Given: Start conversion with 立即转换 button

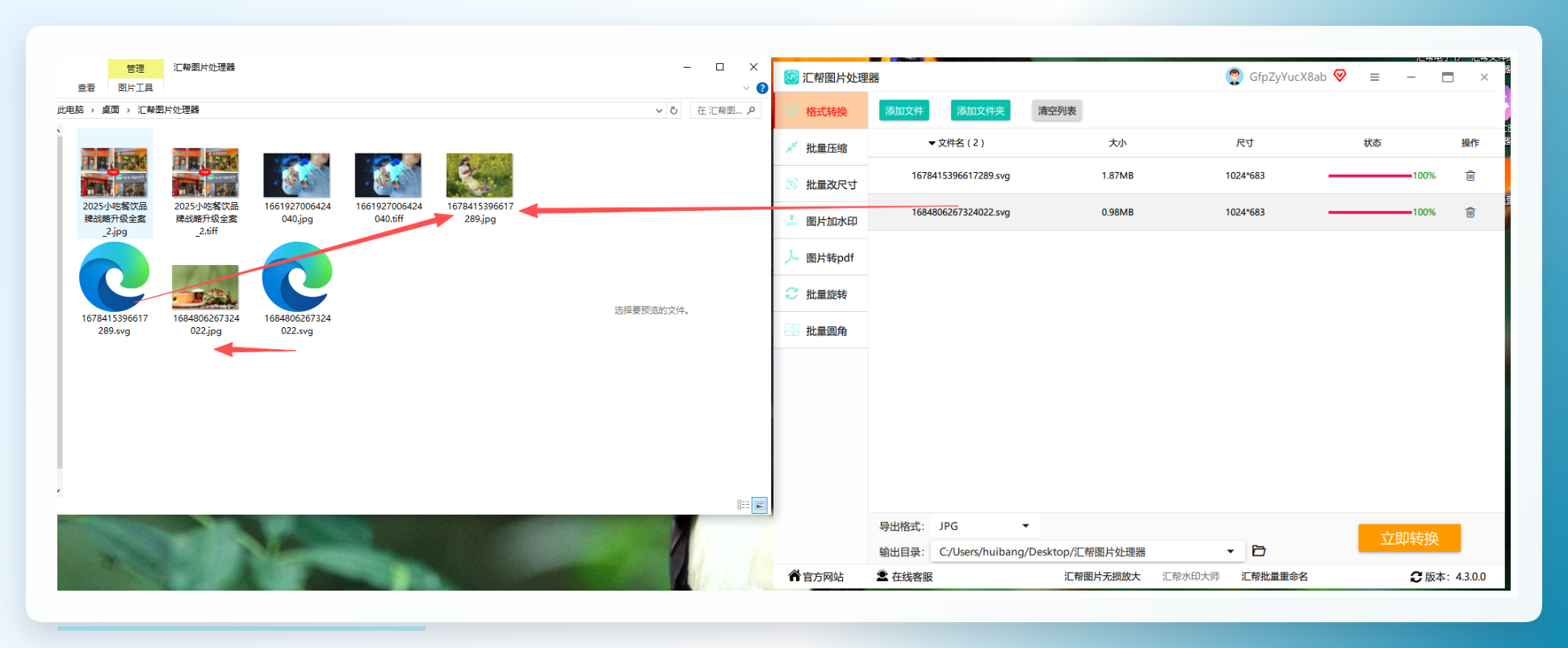Looking at the screenshot, I should point(1409,538).
